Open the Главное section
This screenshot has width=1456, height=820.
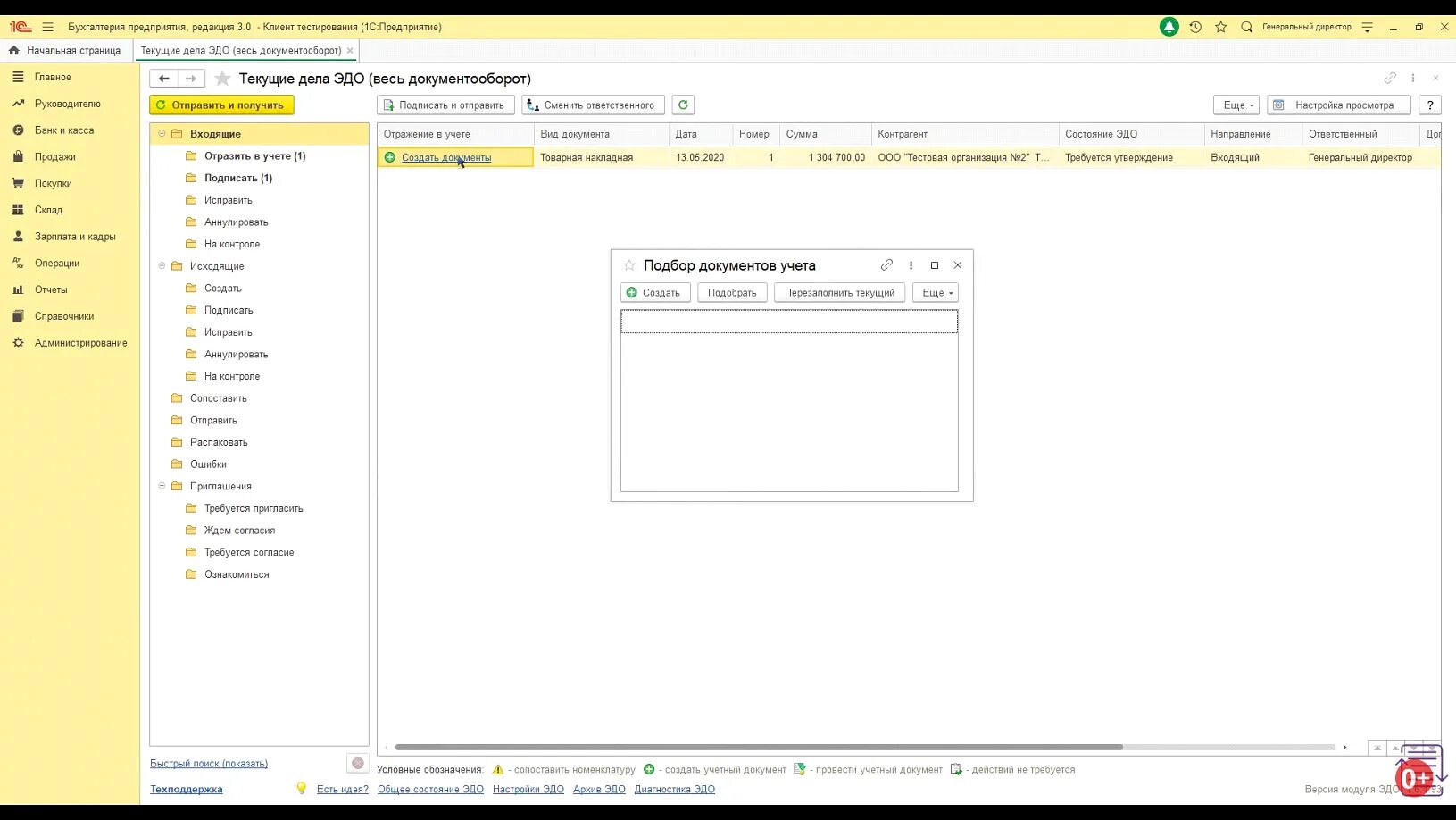tap(53, 78)
